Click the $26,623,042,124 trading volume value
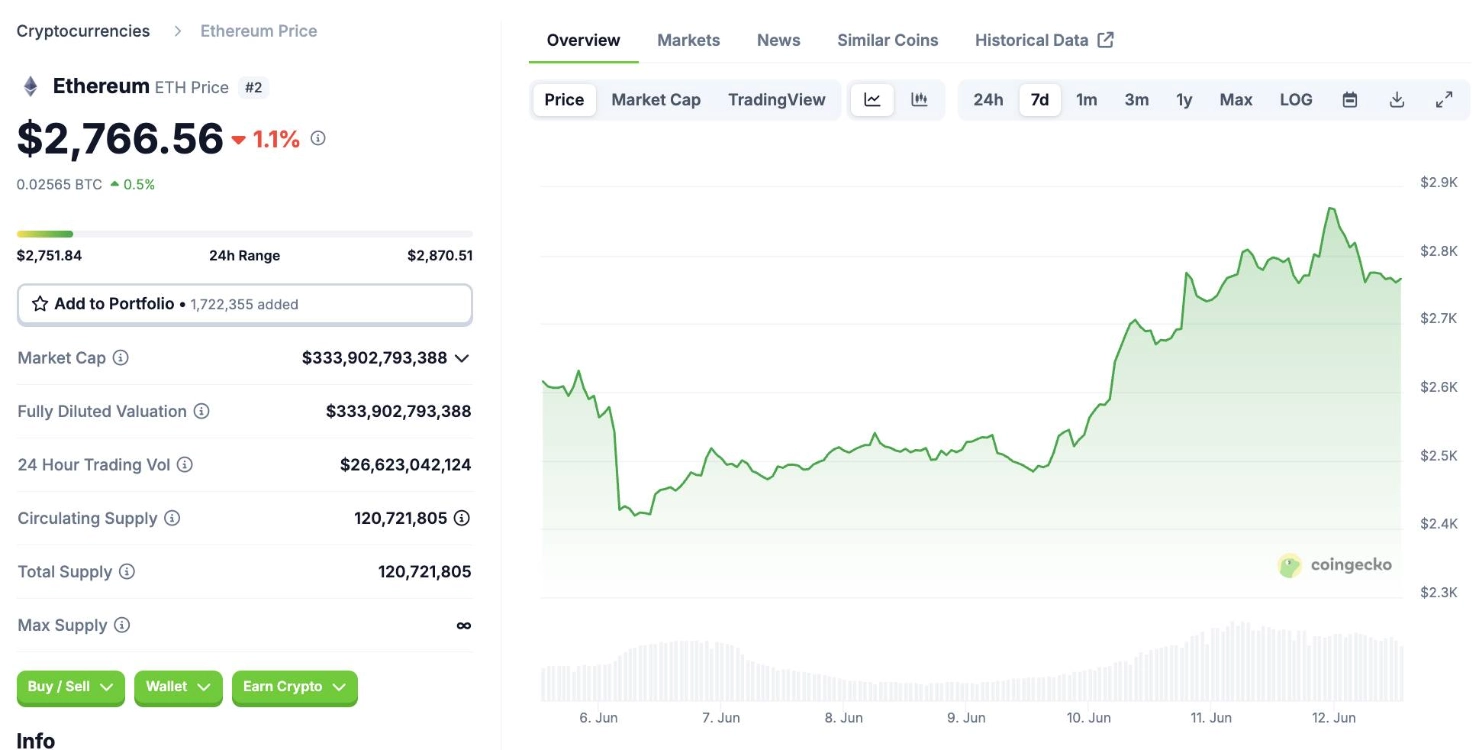The image size is (1479, 750). 405,464
